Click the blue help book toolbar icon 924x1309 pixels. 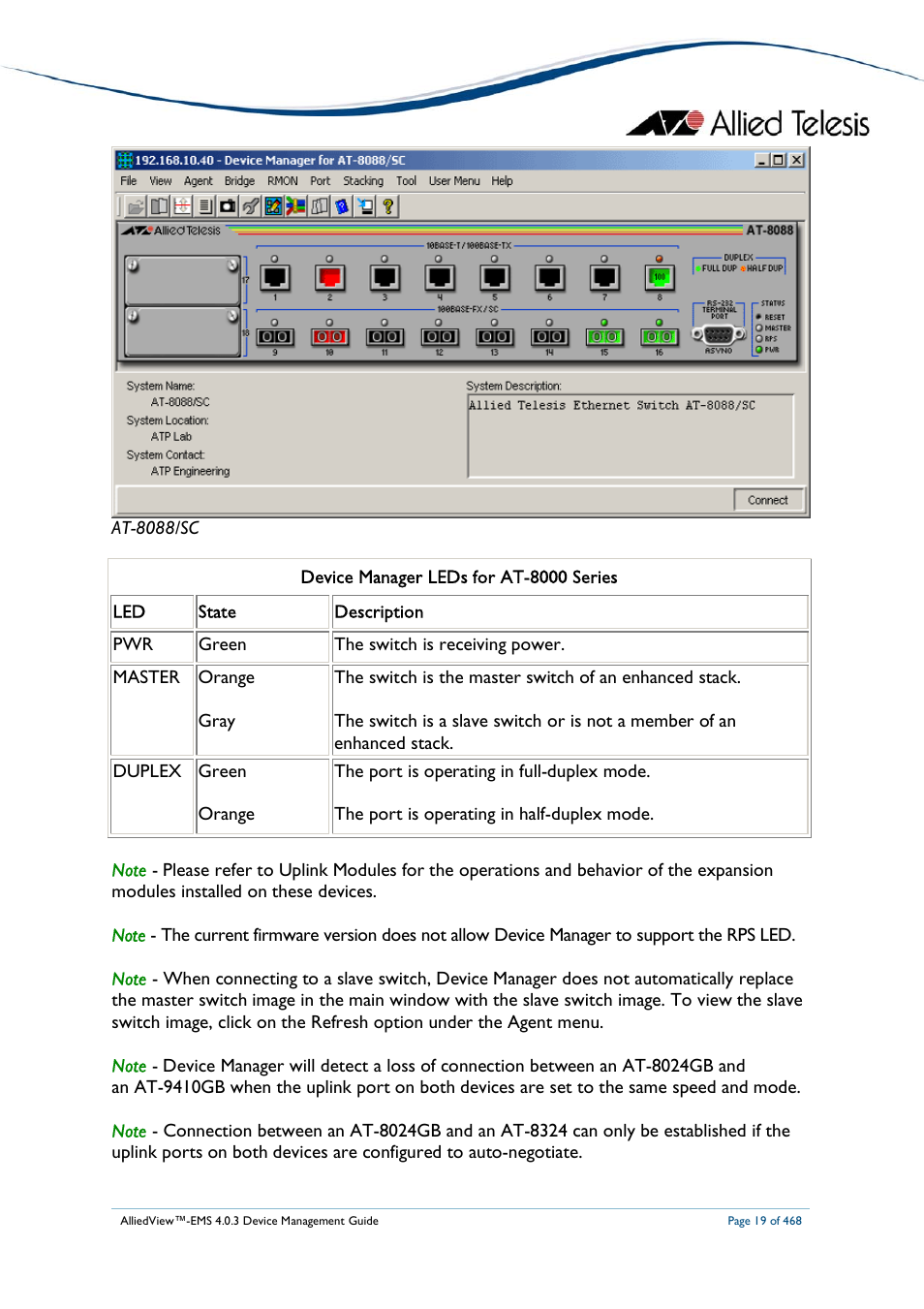(x=342, y=206)
